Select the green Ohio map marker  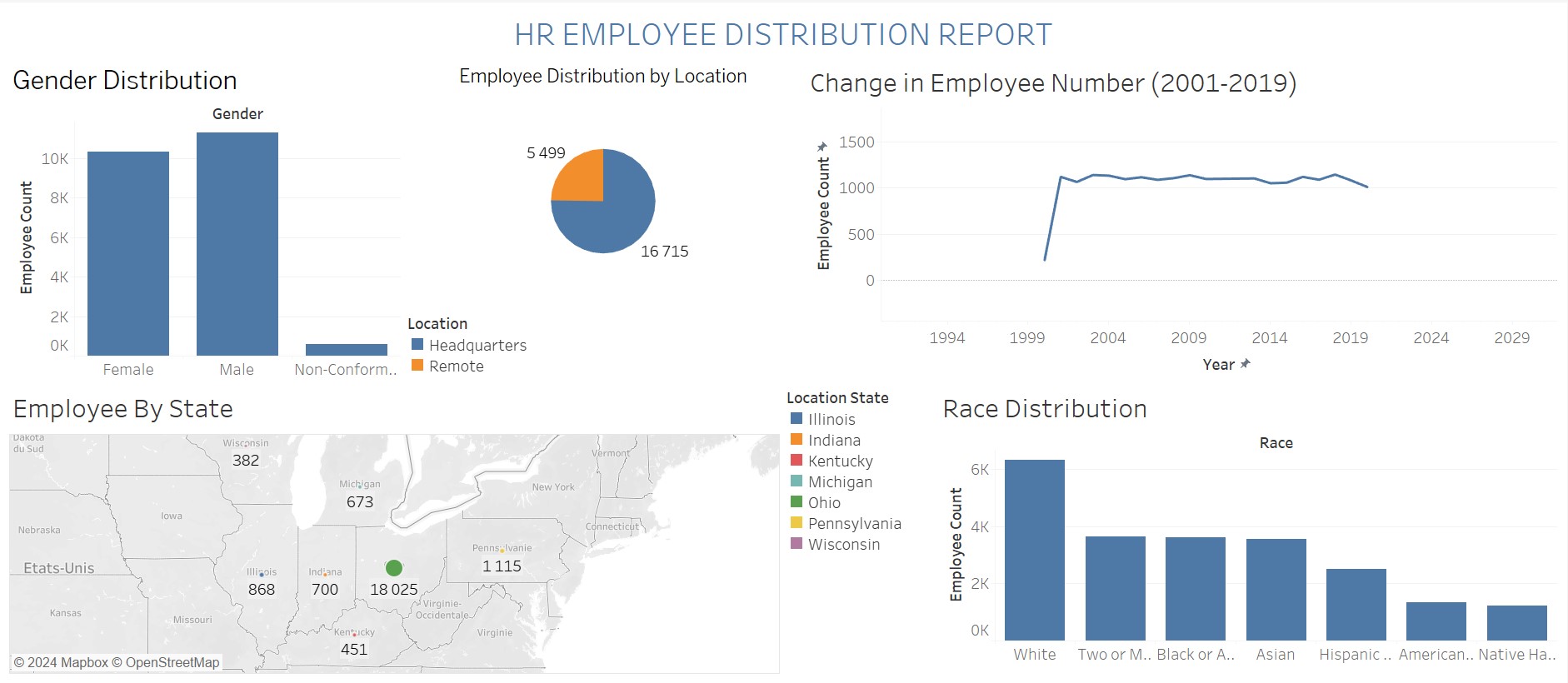(394, 568)
